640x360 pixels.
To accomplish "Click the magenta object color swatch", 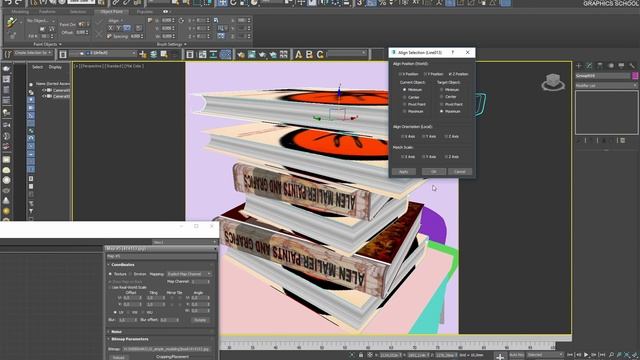I will (635, 76).
